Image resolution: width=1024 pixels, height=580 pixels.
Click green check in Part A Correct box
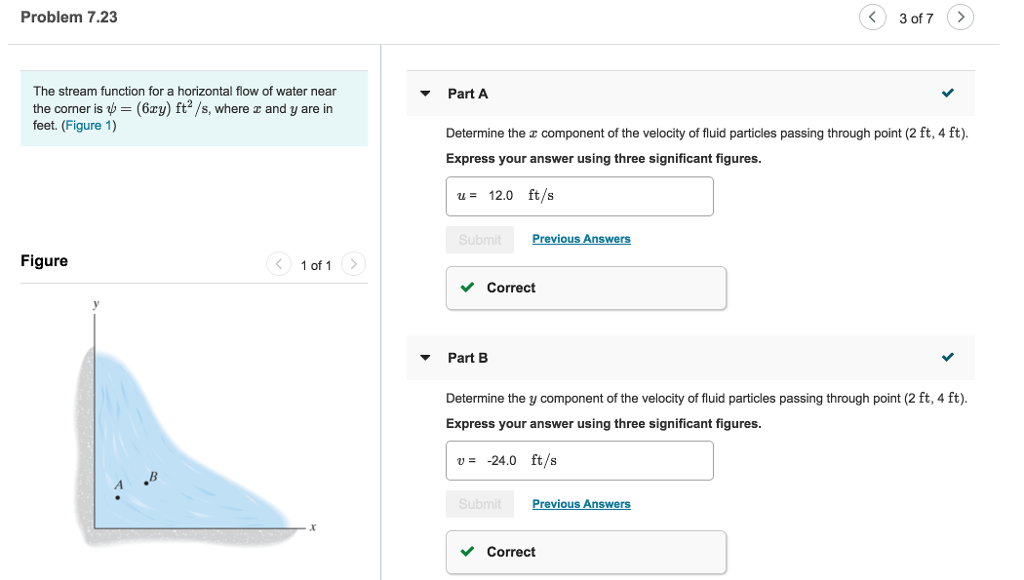467,288
